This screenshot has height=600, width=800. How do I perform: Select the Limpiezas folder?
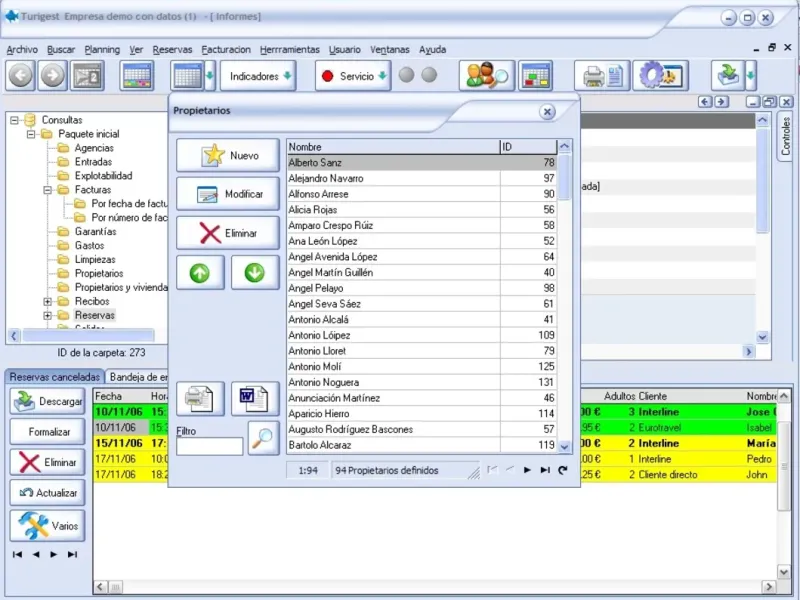coord(95,259)
